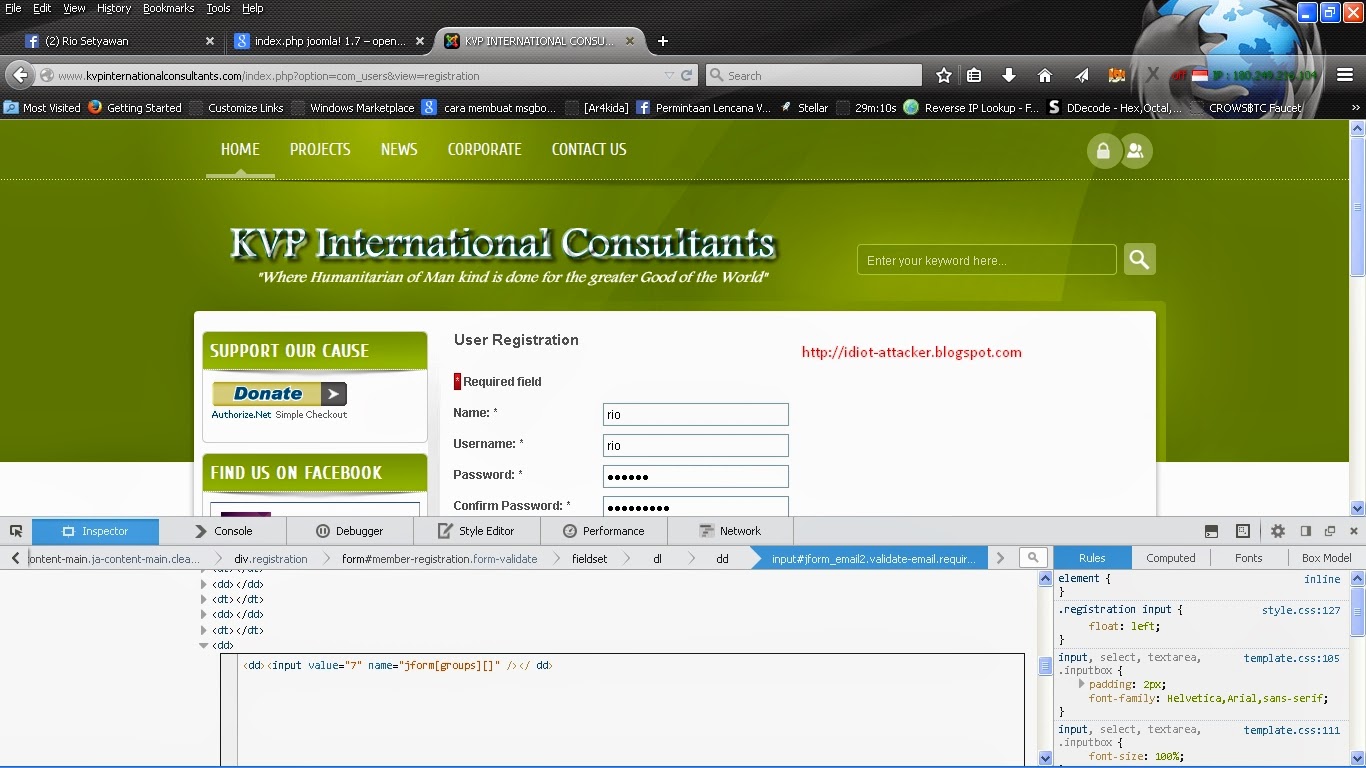Open style.css:127 source link
This screenshot has width=1366, height=768.
click(1300, 610)
